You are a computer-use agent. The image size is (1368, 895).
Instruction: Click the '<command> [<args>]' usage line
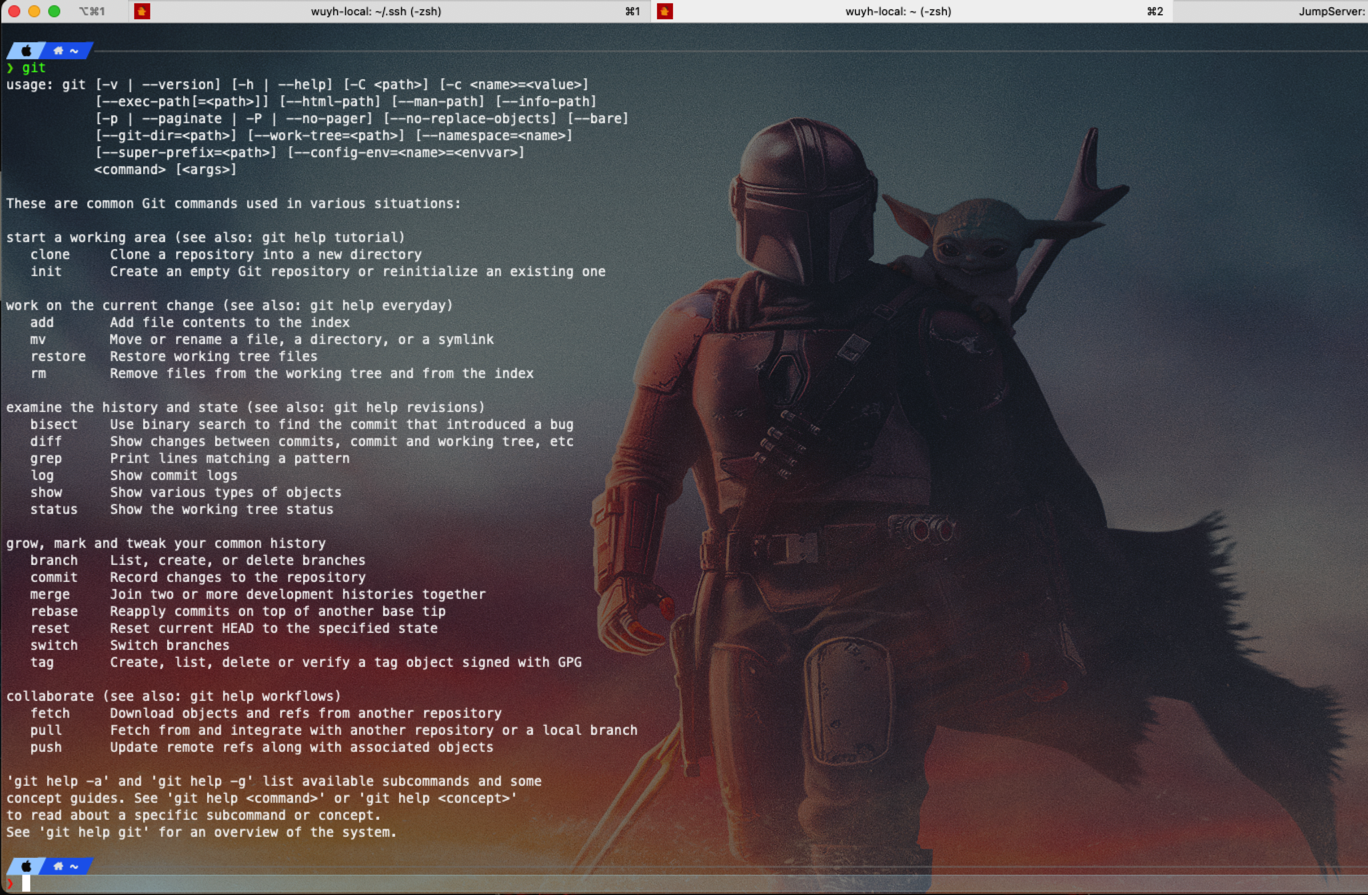tap(166, 170)
